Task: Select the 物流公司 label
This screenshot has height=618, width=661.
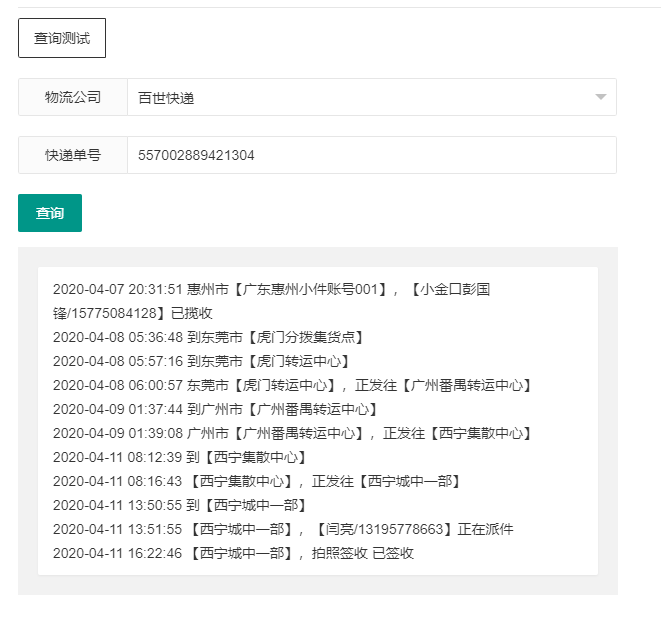Action: coord(73,97)
